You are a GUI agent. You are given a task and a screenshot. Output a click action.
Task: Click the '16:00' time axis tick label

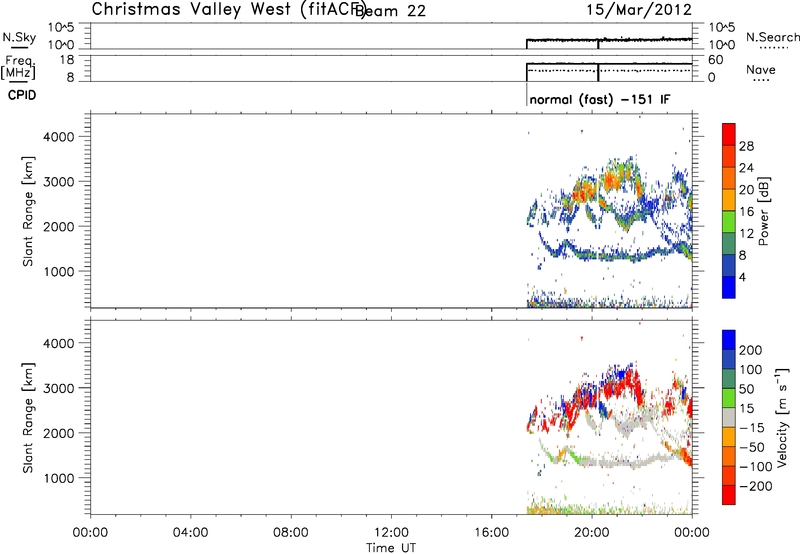click(491, 533)
